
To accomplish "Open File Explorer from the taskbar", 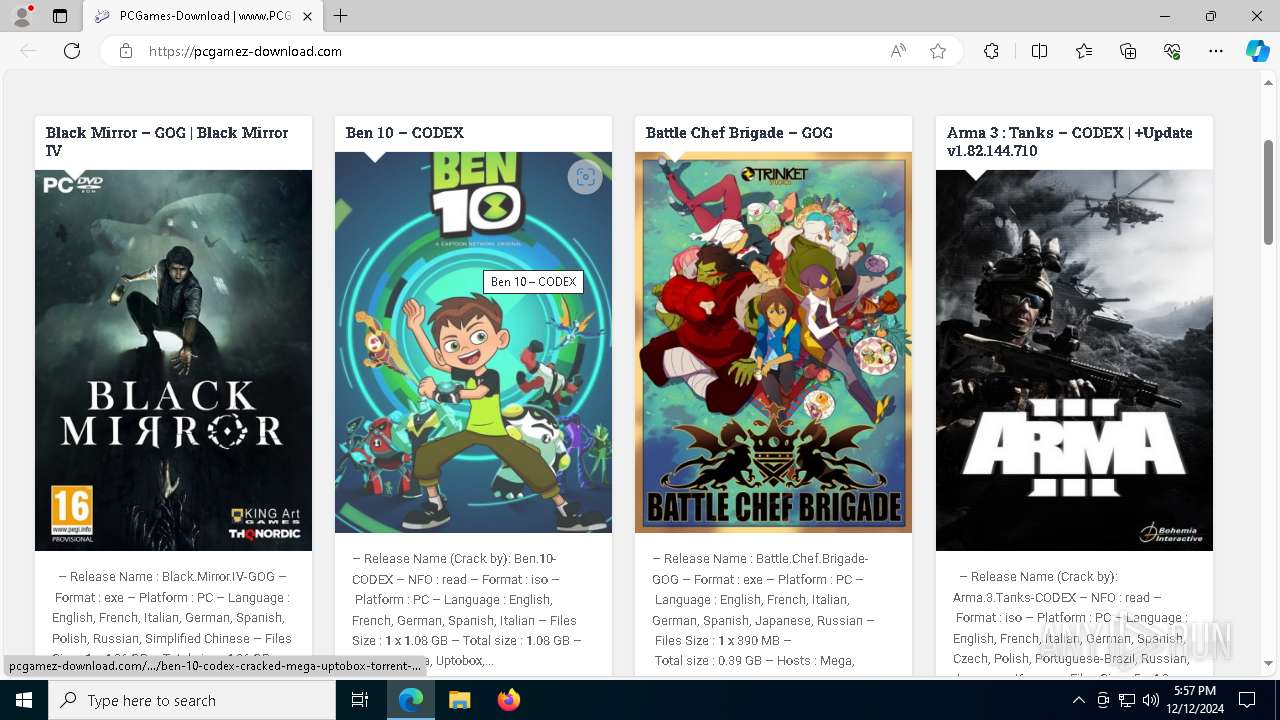I will pyautogui.click(x=460, y=700).
